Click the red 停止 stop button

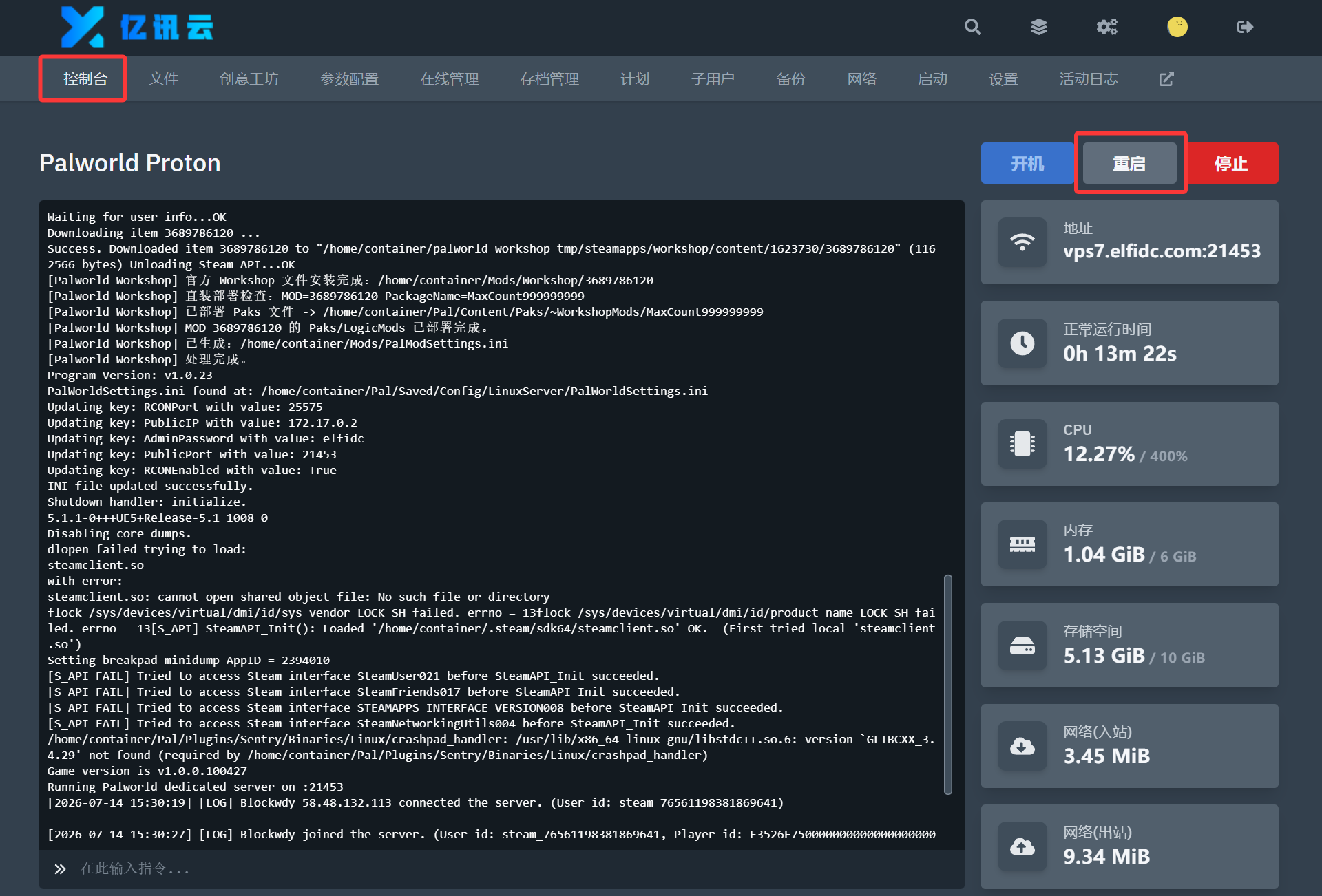pos(1232,163)
